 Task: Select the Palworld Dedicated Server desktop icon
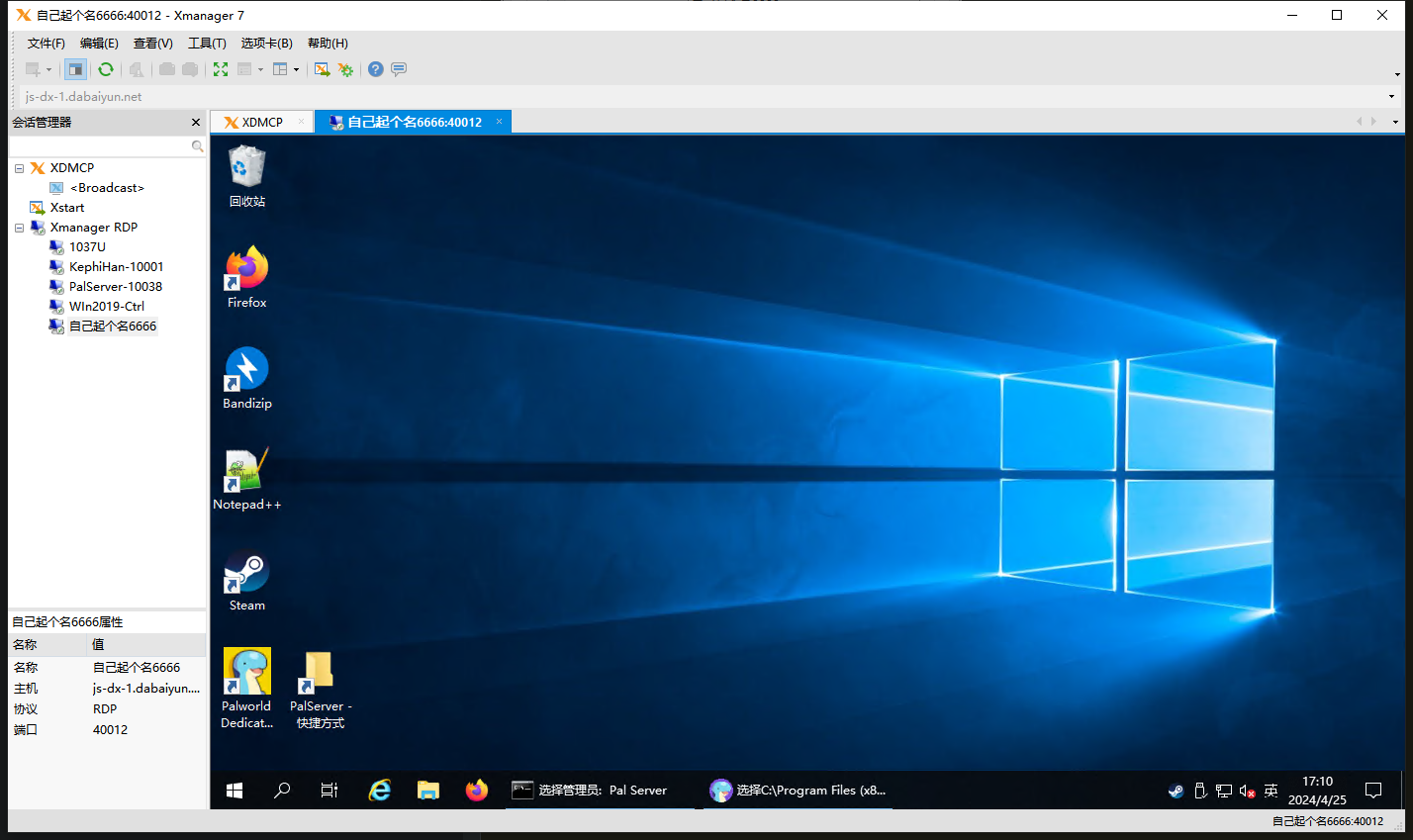[247, 690]
